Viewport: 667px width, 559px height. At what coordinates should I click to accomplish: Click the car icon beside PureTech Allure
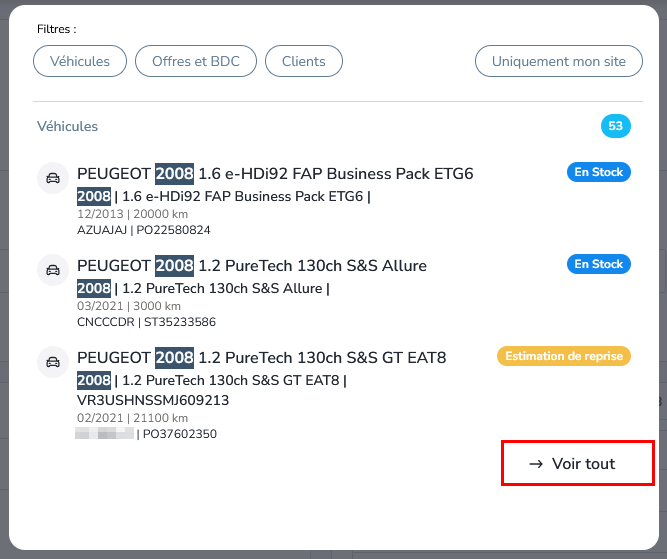(53, 270)
